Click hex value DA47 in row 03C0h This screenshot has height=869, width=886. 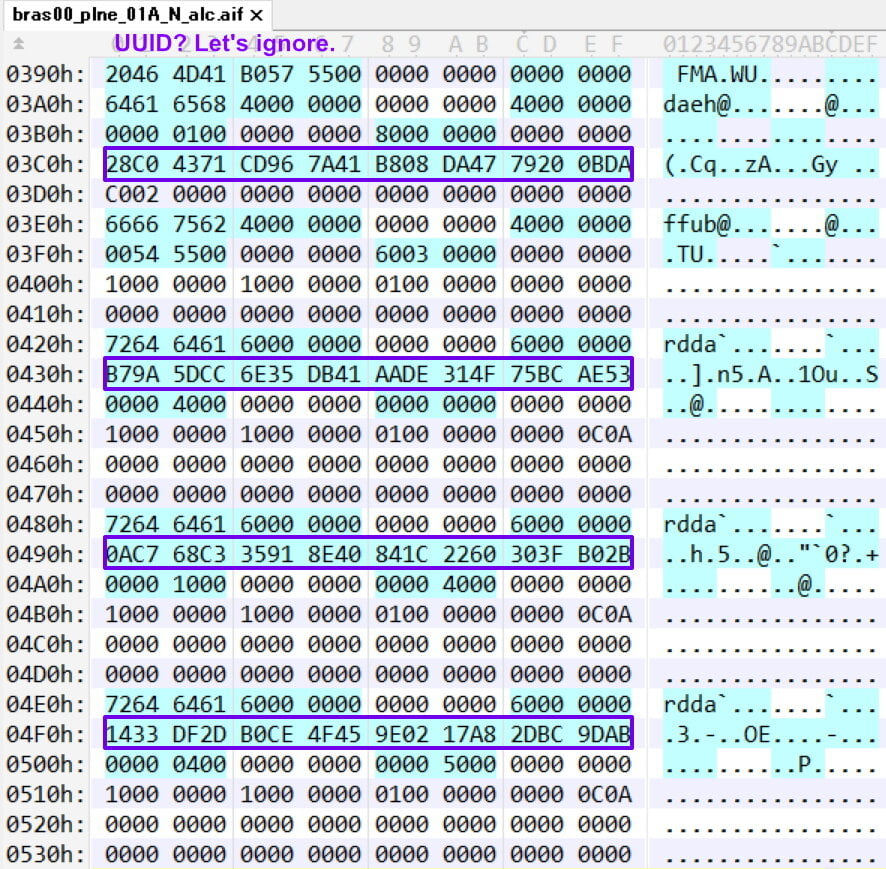pyautogui.click(x=469, y=164)
